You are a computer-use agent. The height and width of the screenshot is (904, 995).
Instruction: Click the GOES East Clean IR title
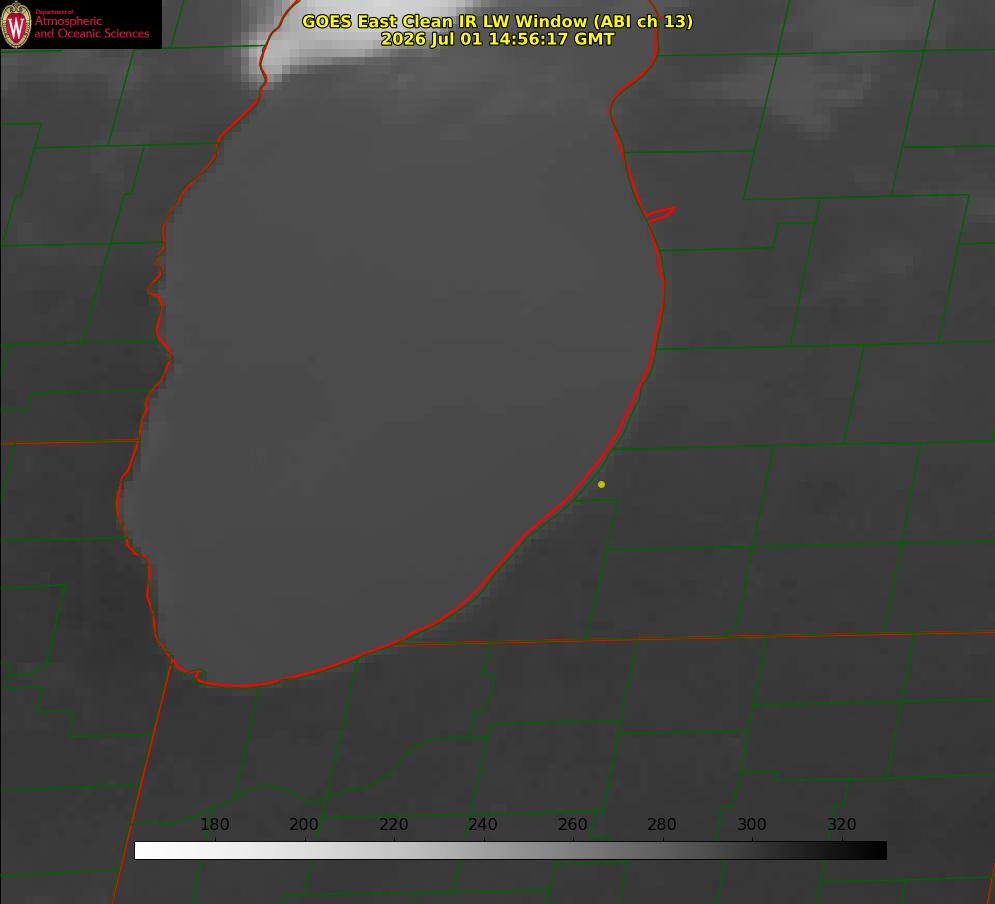coord(497,21)
